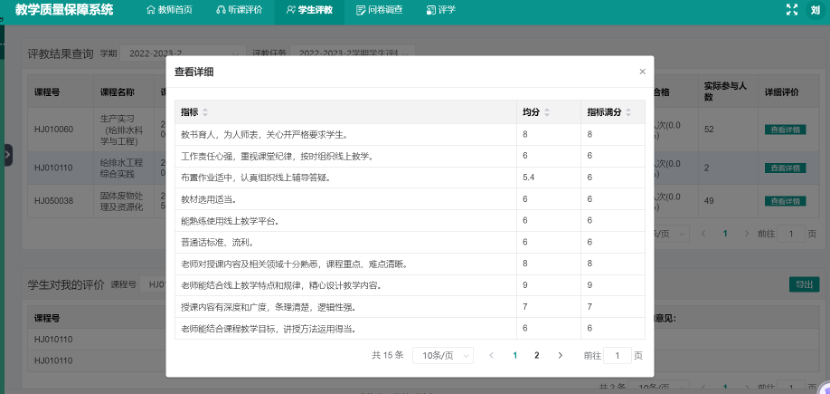Click row 授课内容有深度和广度
The image size is (830, 394).
tap(410, 307)
